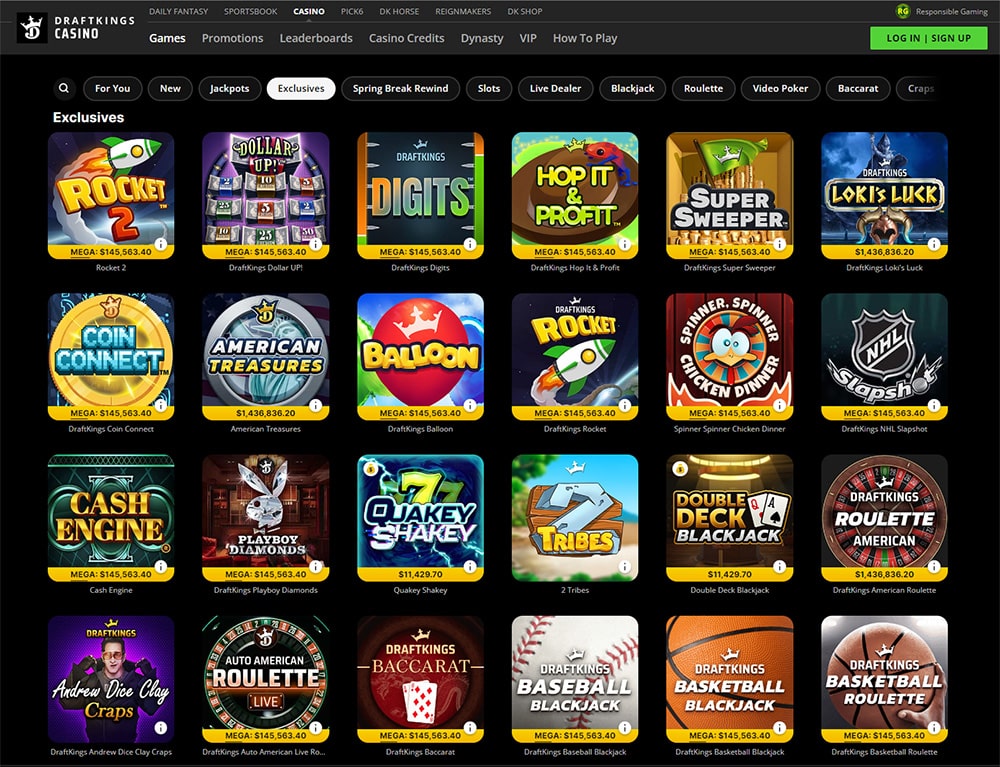Show info icon on Loki's Luck tile
Screen dimensions: 1000x767
934,244
